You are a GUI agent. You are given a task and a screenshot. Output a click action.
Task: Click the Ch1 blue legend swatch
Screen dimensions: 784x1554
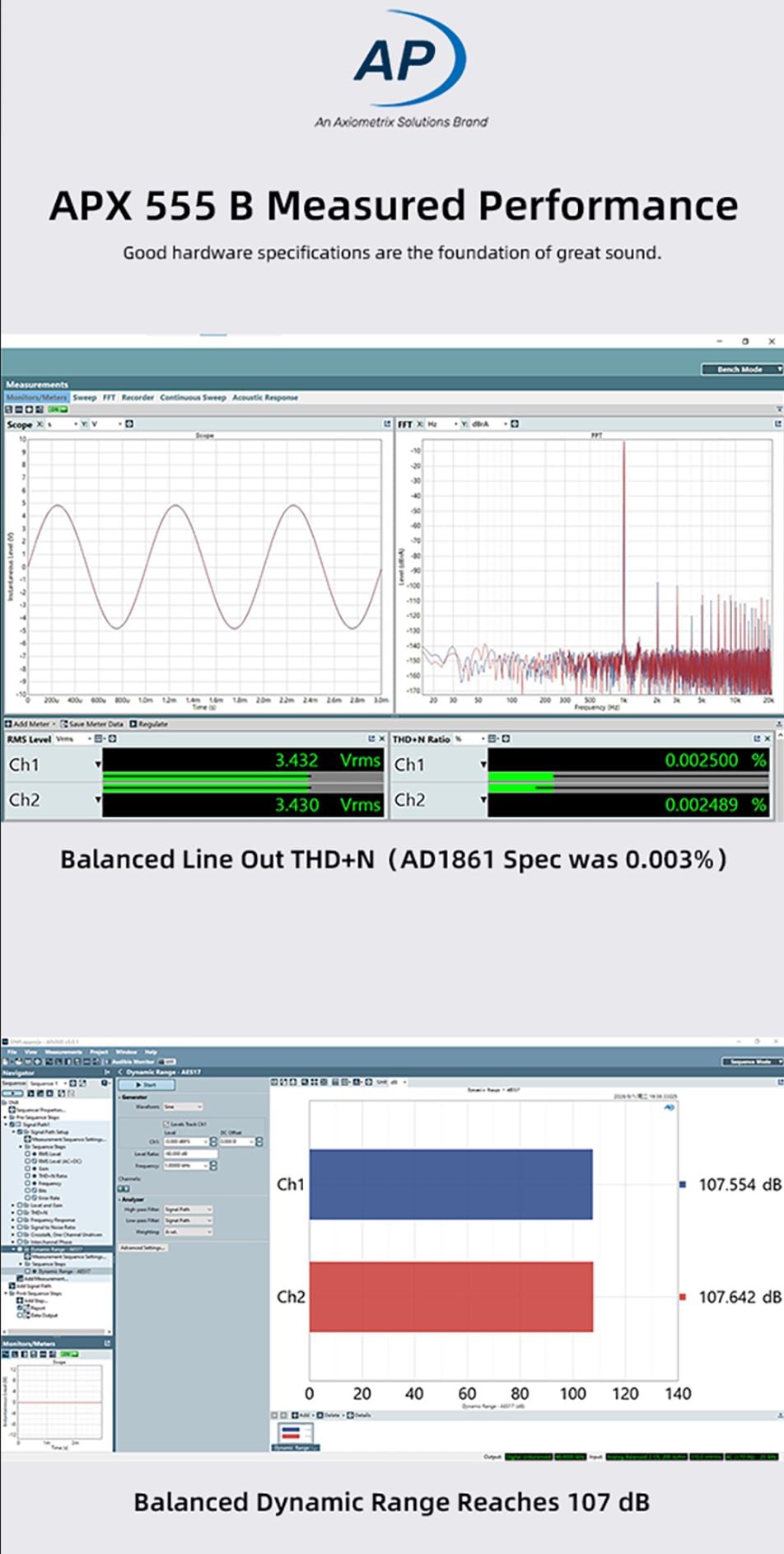point(683,1185)
